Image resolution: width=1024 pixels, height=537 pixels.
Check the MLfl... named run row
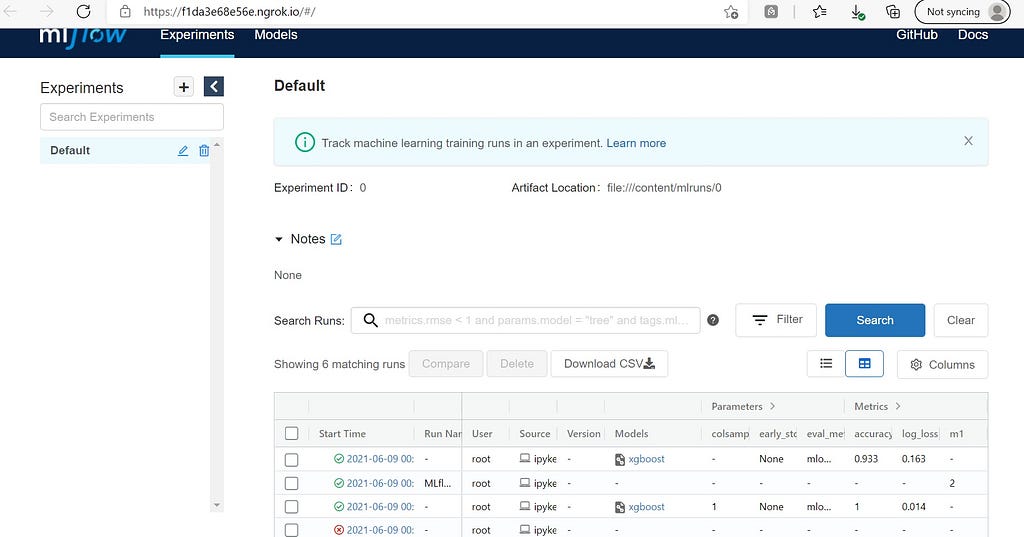point(291,483)
